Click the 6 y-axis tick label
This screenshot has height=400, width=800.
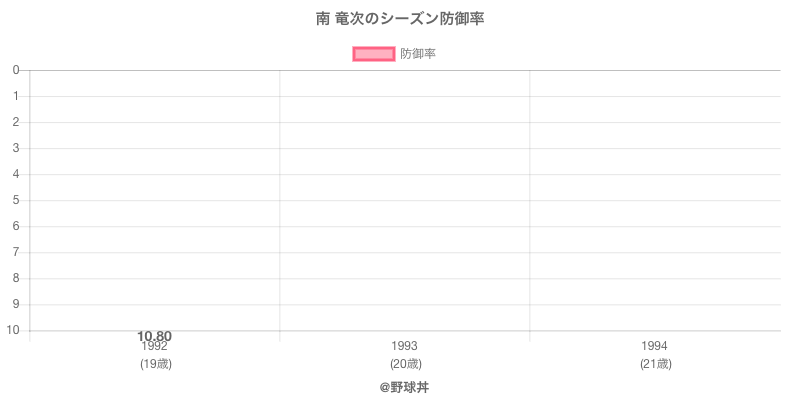(x=17, y=226)
